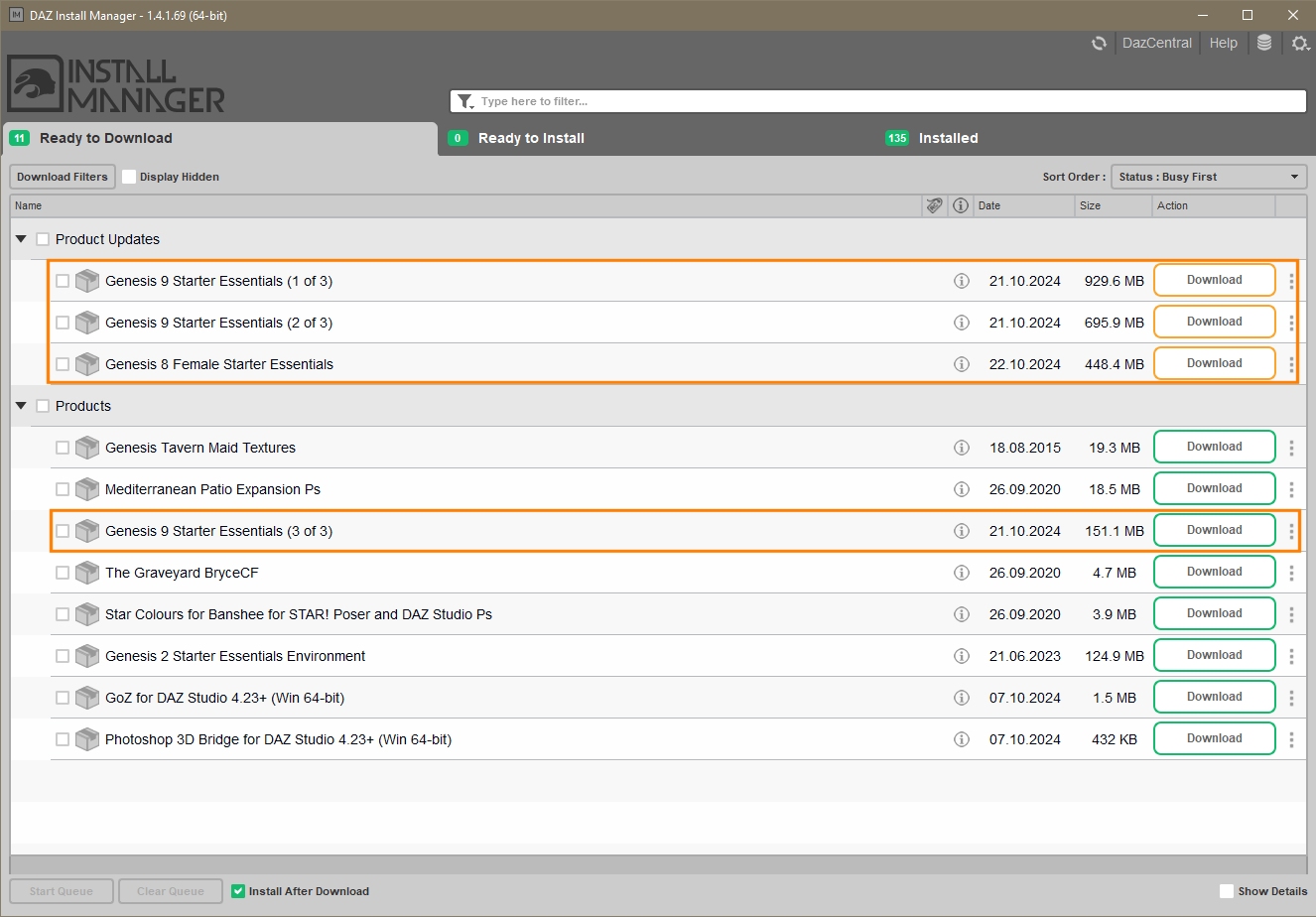Tick the checkbox for The Graveyard BryceCF

[63, 573]
